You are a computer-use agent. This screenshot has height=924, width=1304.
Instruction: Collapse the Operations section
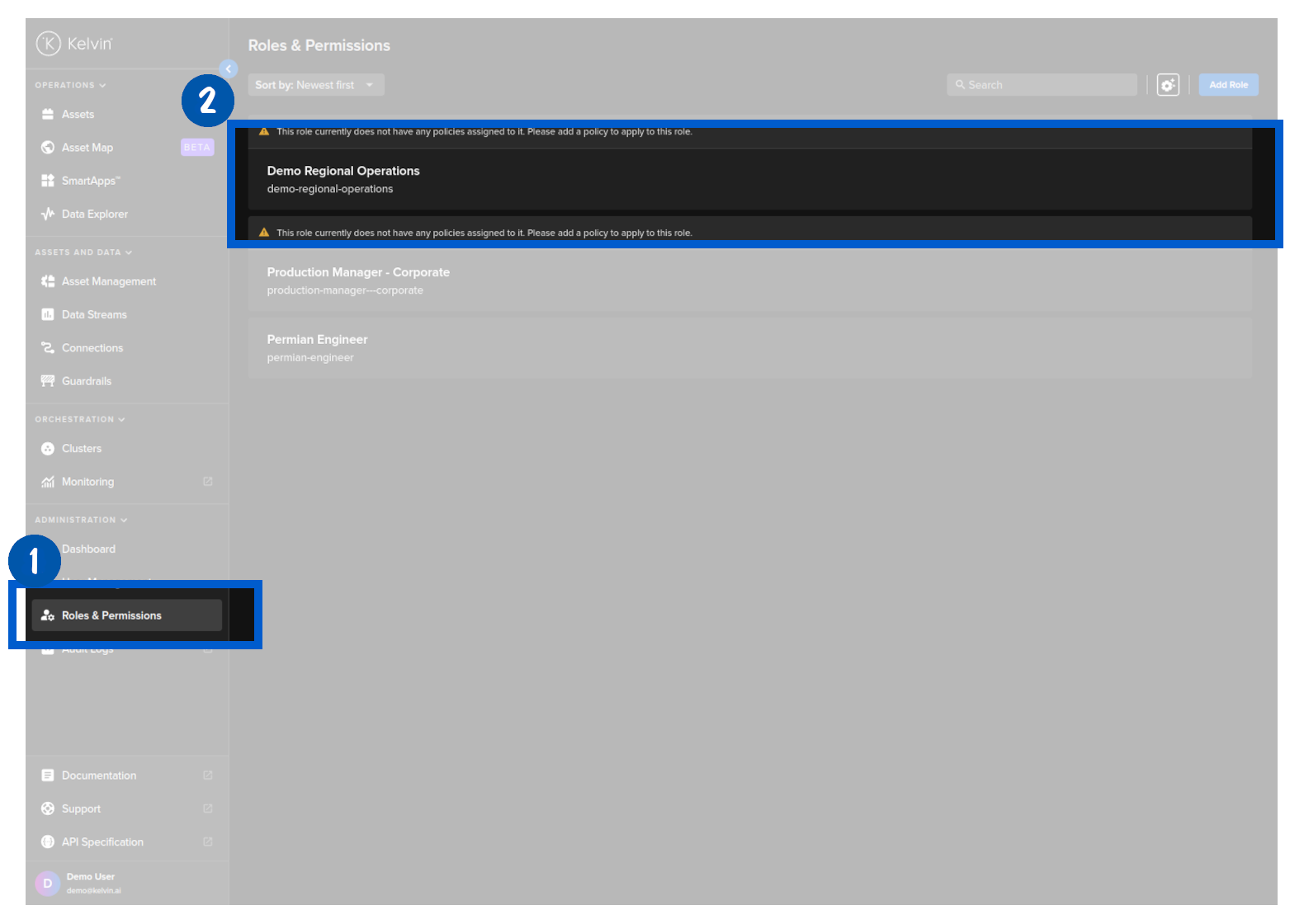[x=70, y=86]
